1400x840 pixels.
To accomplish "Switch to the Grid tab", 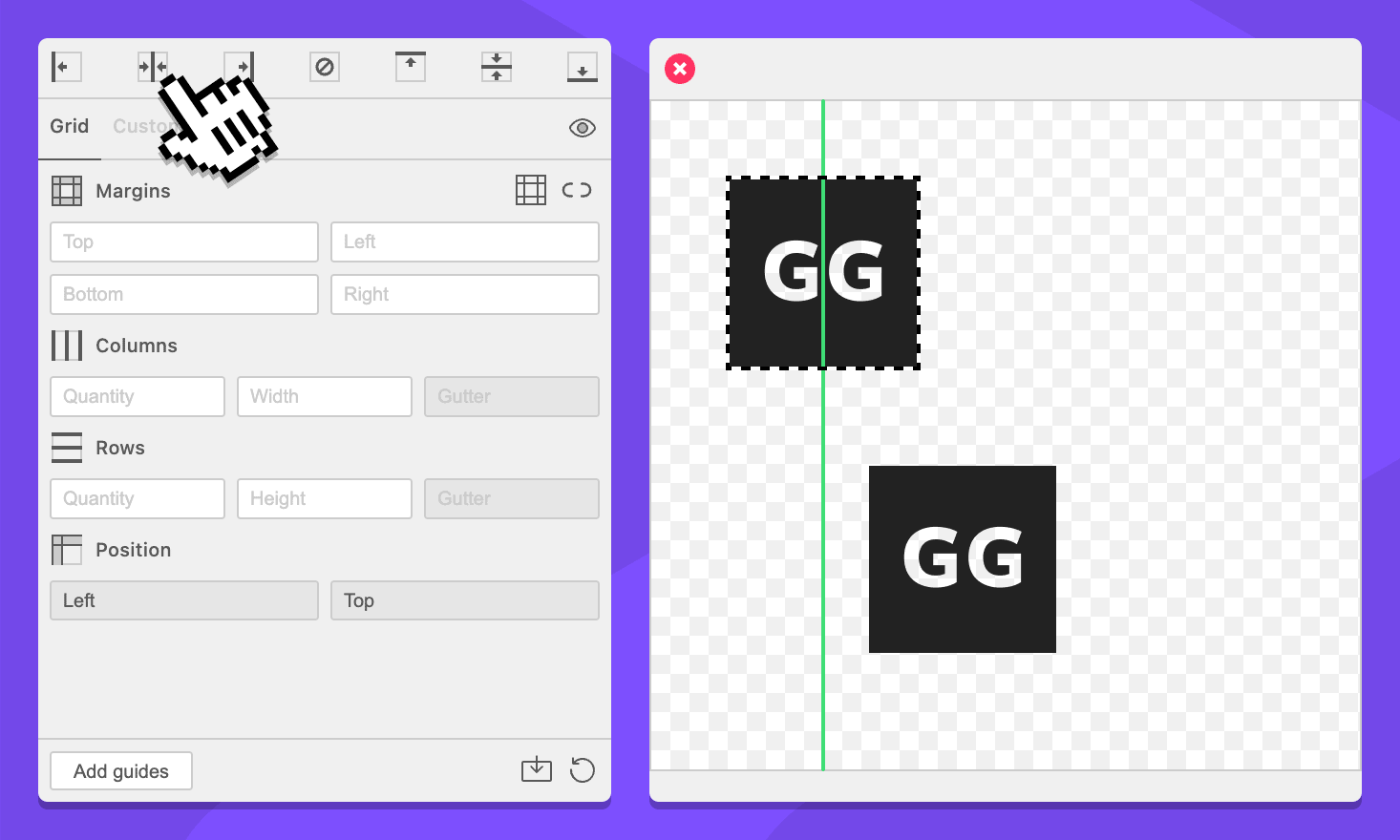I will [70, 126].
